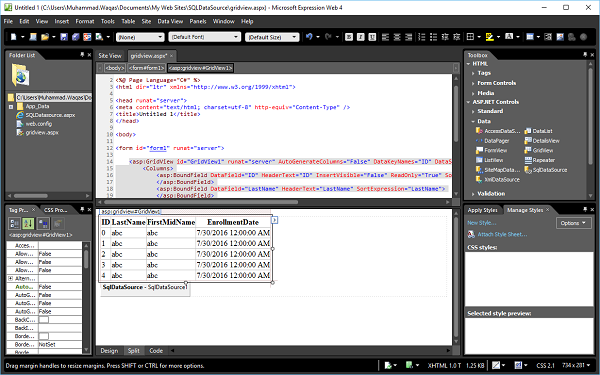Select the asp:gridview#GridView1 breadcrumb tag
The height and width of the screenshot is (375, 600).
click(x=200, y=68)
